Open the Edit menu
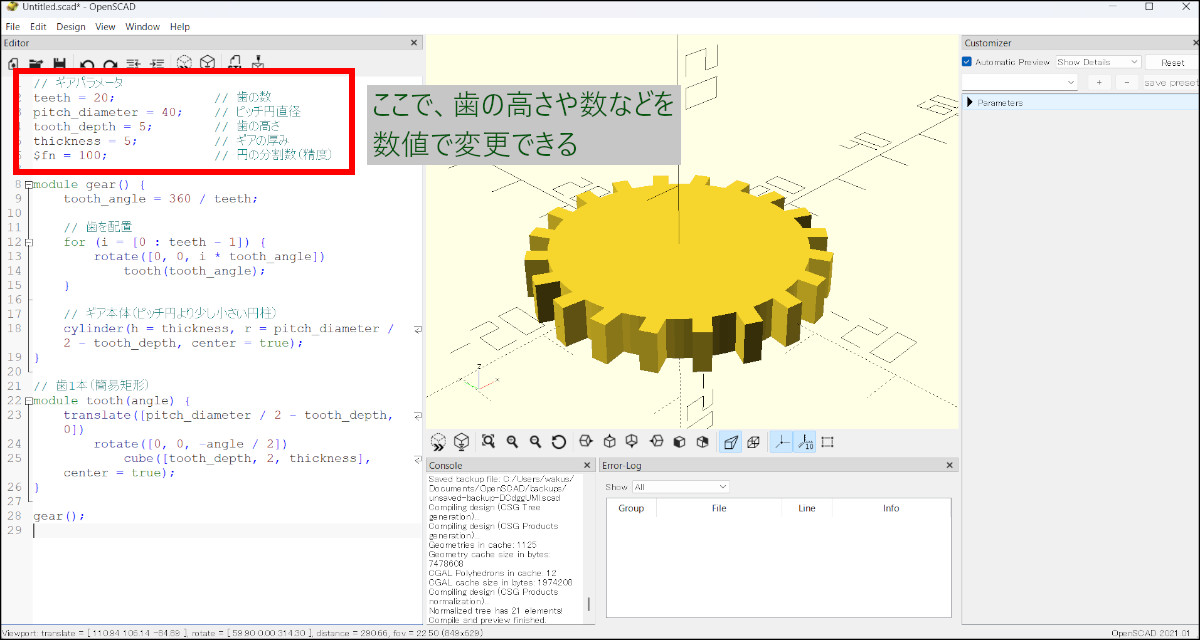This screenshot has height=640, width=1200. [38, 26]
